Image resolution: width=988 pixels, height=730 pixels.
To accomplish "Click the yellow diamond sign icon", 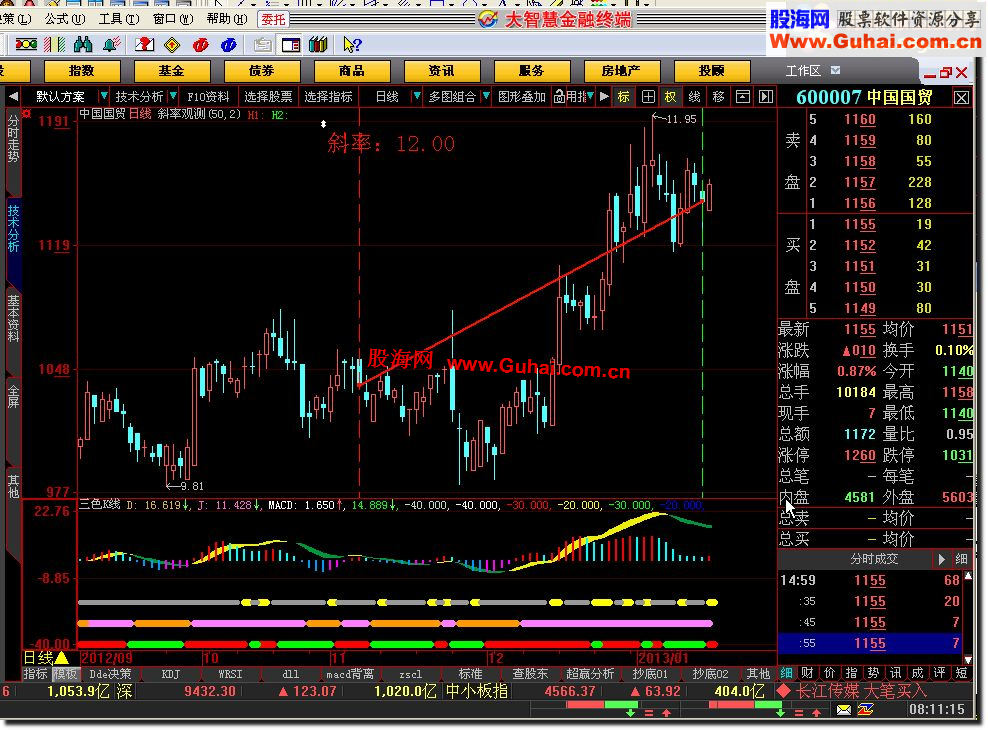I will tap(172, 45).
